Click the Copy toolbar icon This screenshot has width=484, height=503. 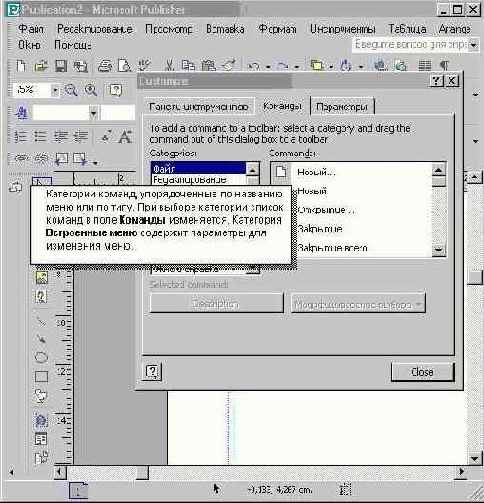[188, 66]
